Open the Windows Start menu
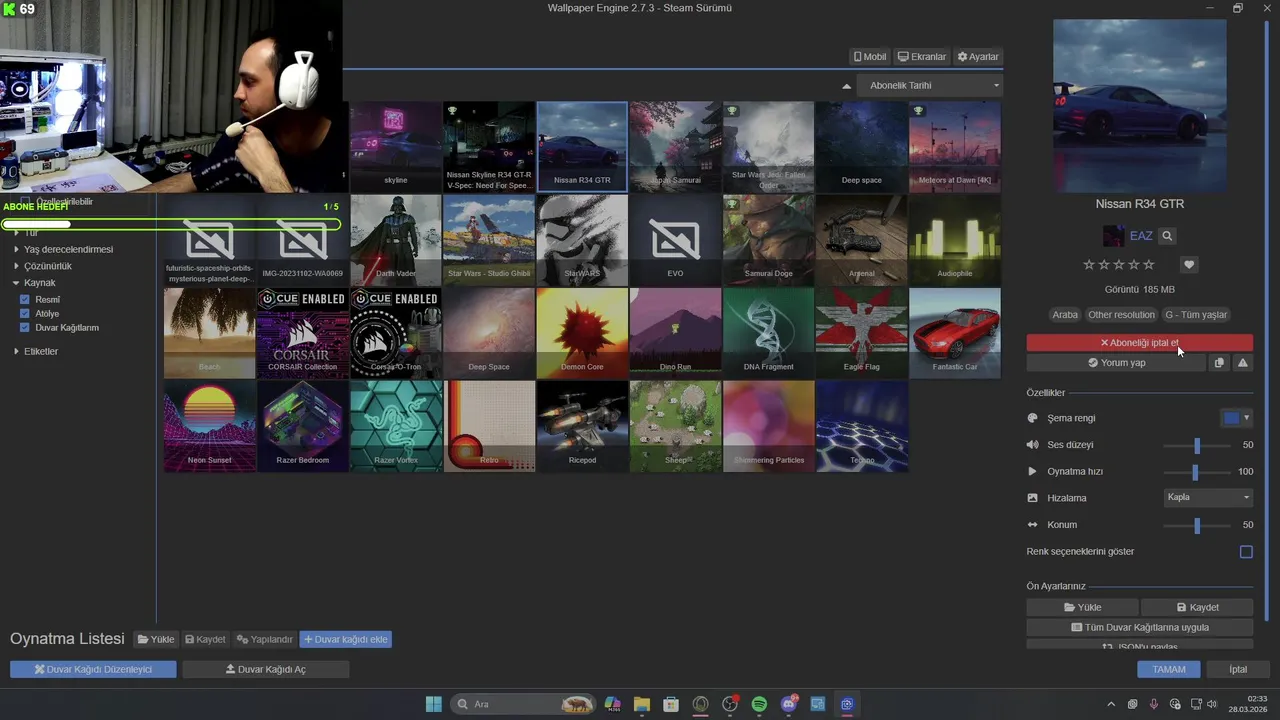The height and width of the screenshot is (720, 1280). click(x=434, y=704)
